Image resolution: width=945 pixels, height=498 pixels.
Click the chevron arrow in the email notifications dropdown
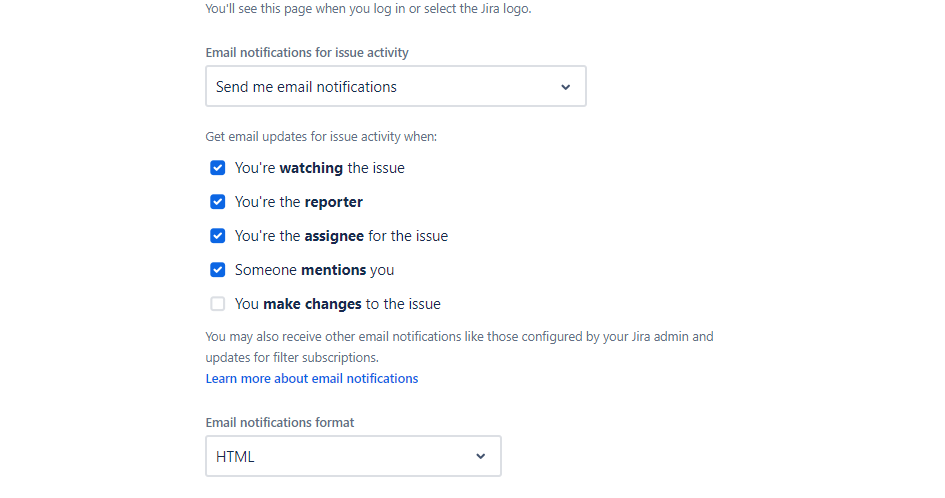coord(566,87)
